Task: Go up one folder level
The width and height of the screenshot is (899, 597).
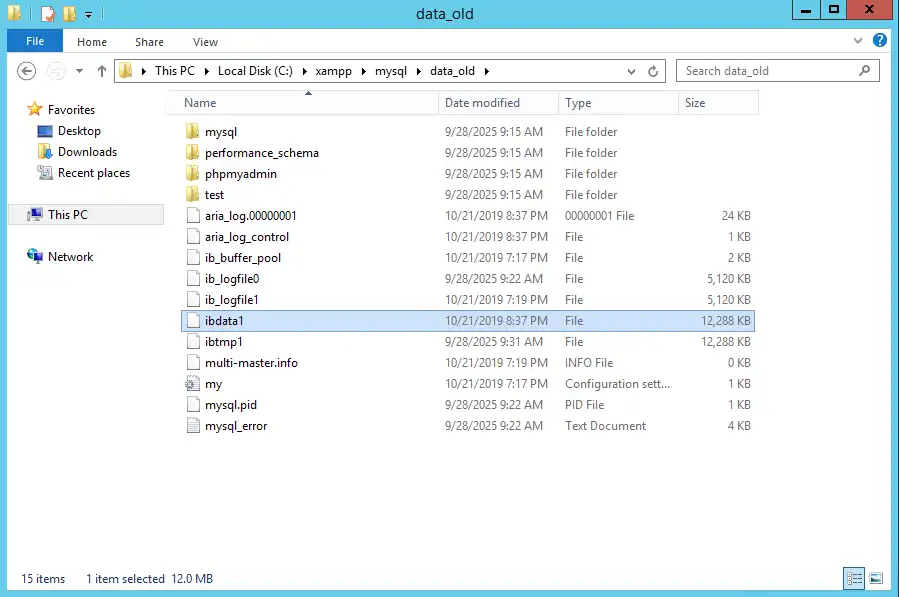Action: [101, 71]
